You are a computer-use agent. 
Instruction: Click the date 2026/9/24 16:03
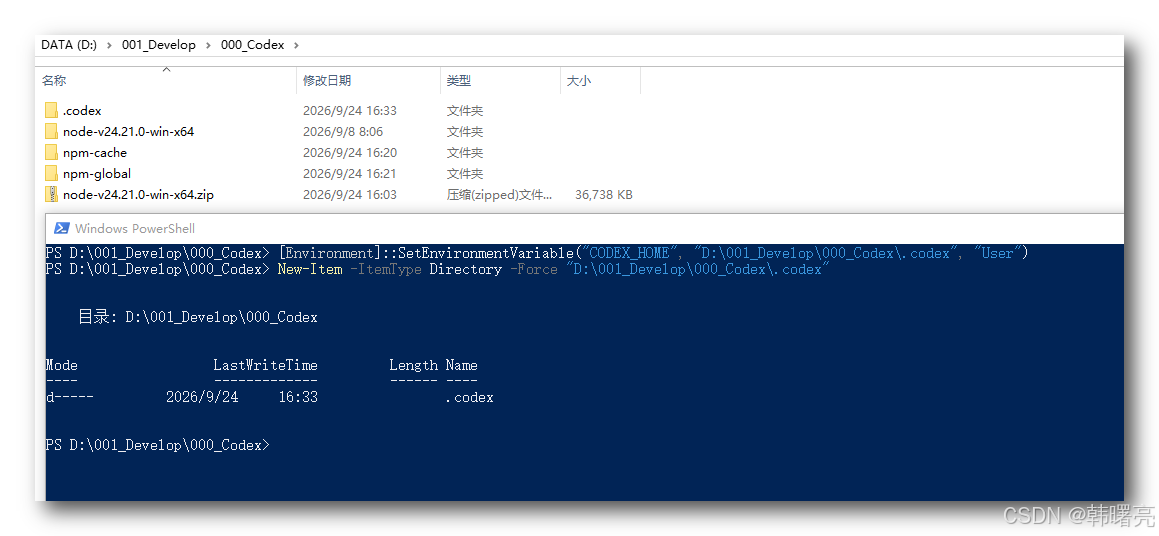pos(350,194)
